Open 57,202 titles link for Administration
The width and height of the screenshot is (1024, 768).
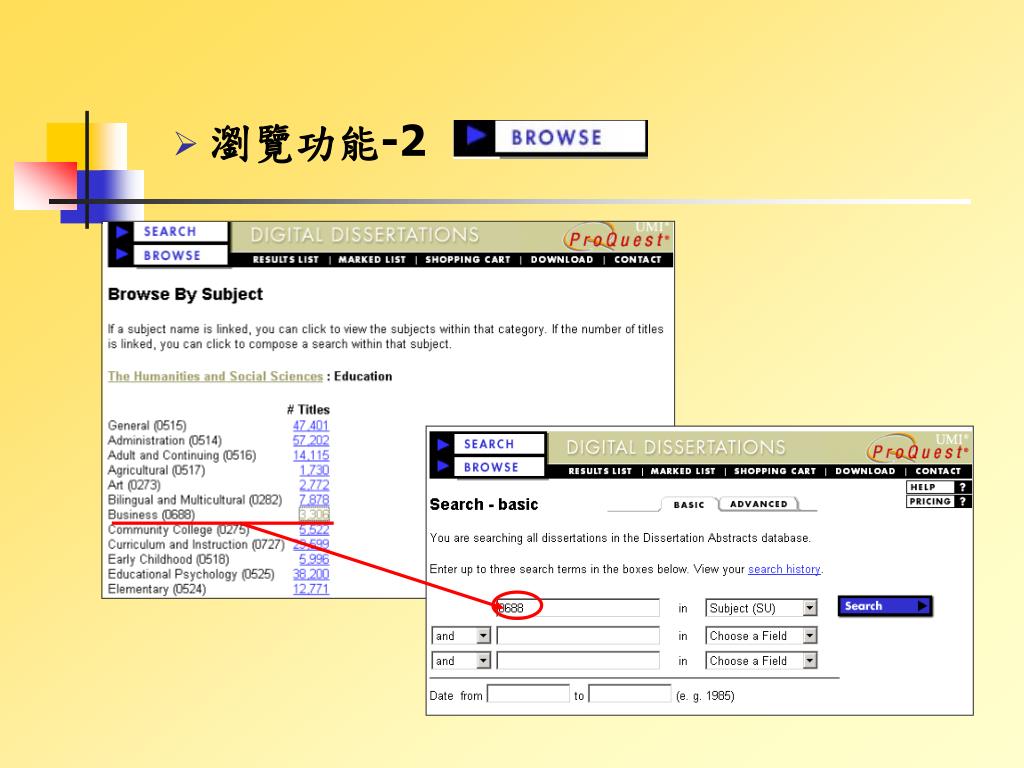pyautogui.click(x=311, y=440)
